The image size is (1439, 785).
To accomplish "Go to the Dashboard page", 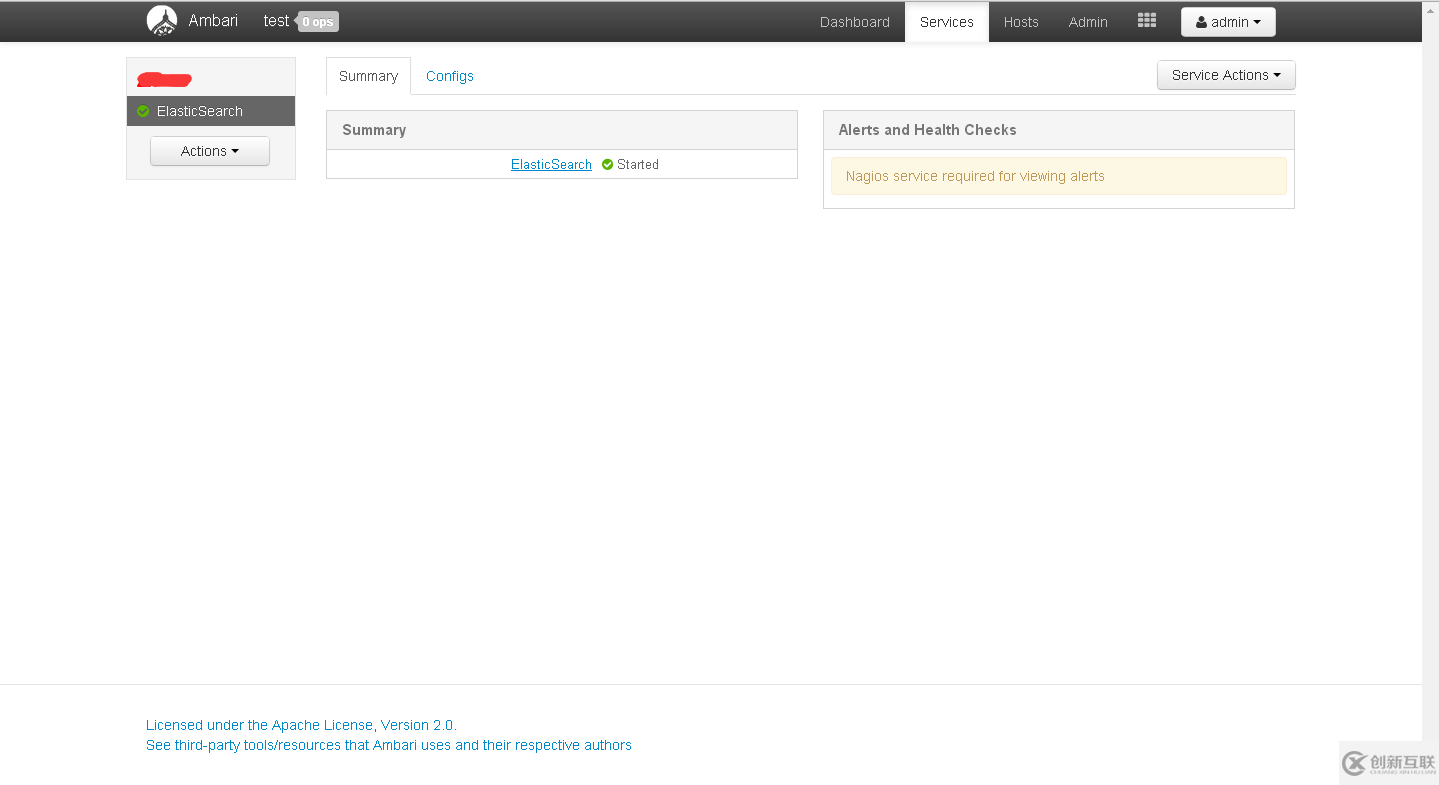I will (x=854, y=22).
